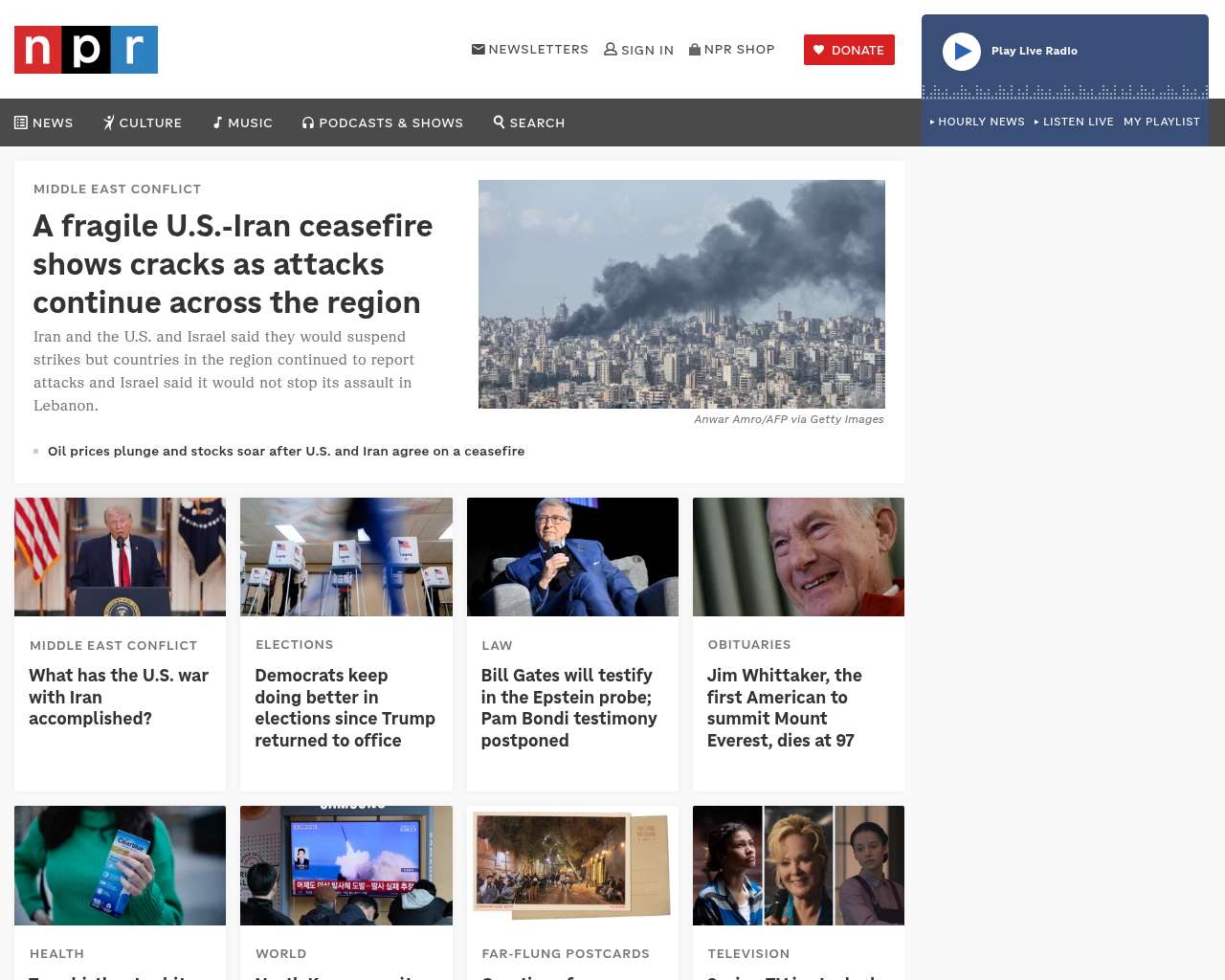Open the Trump at podium thumbnail
The height and width of the screenshot is (980, 1225).
121,557
